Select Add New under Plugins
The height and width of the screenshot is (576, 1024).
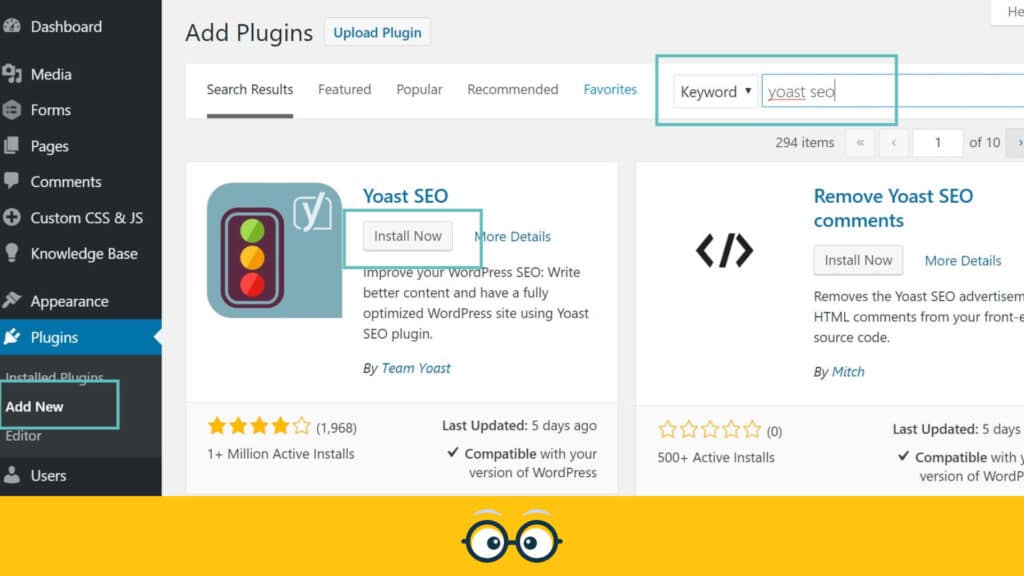tap(34, 406)
